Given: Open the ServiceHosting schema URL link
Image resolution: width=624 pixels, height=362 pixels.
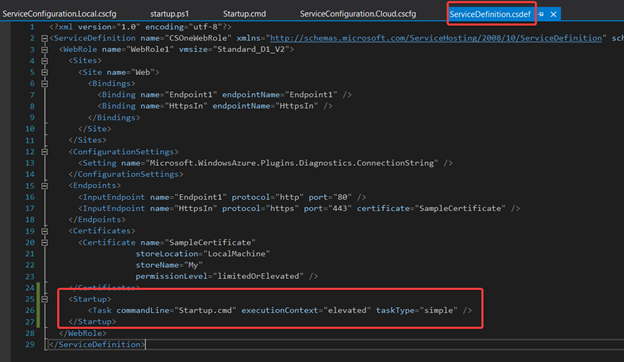Looking at the screenshot, I should (x=436, y=38).
